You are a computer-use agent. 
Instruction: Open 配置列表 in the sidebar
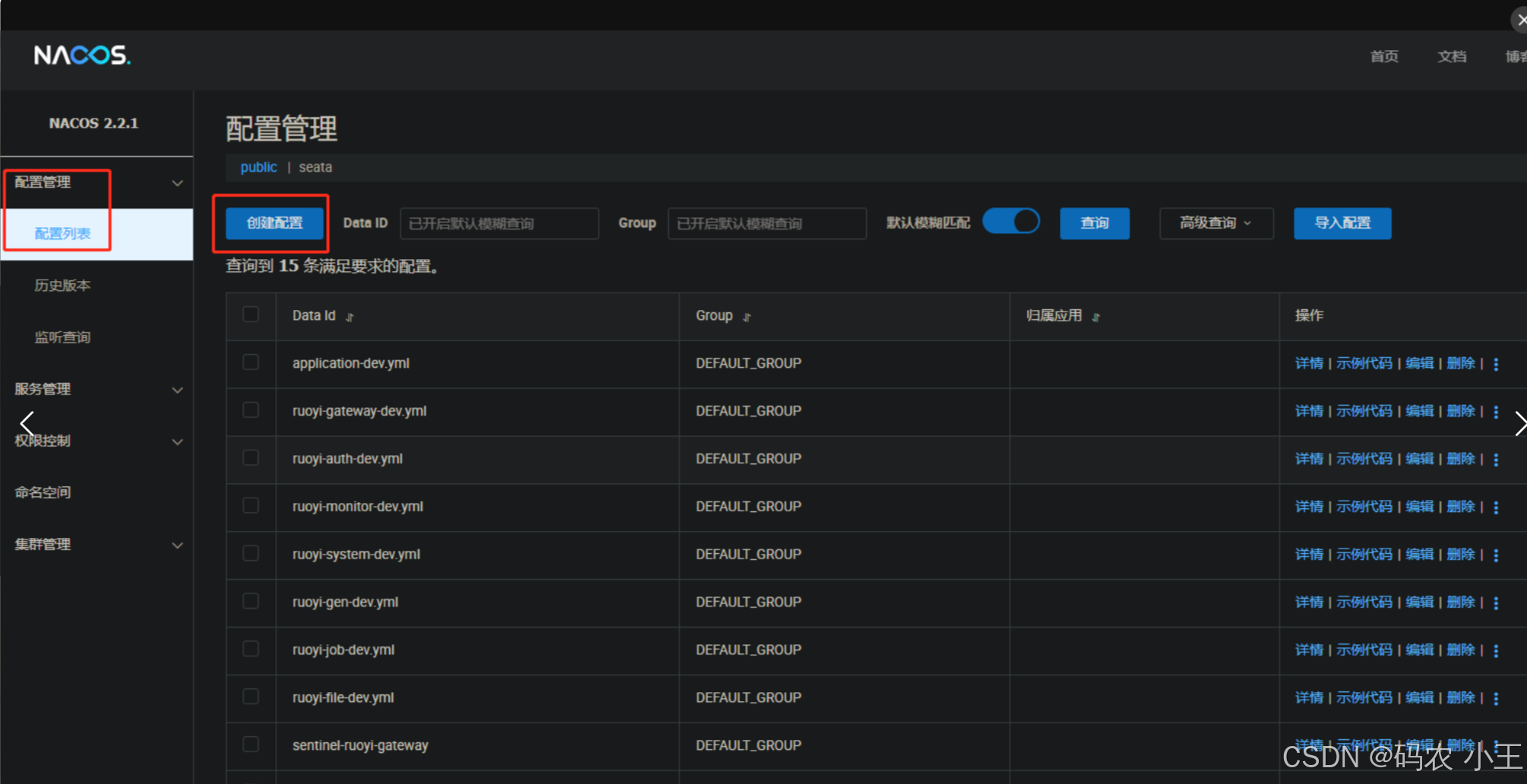[x=96, y=234]
